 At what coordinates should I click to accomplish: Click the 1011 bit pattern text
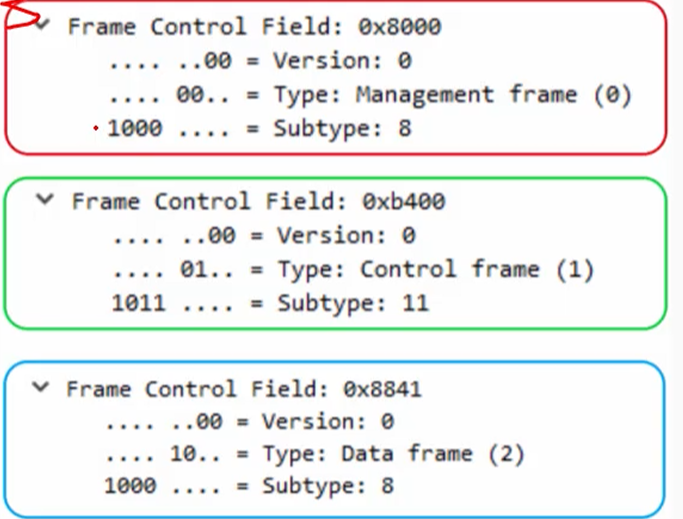point(139,303)
